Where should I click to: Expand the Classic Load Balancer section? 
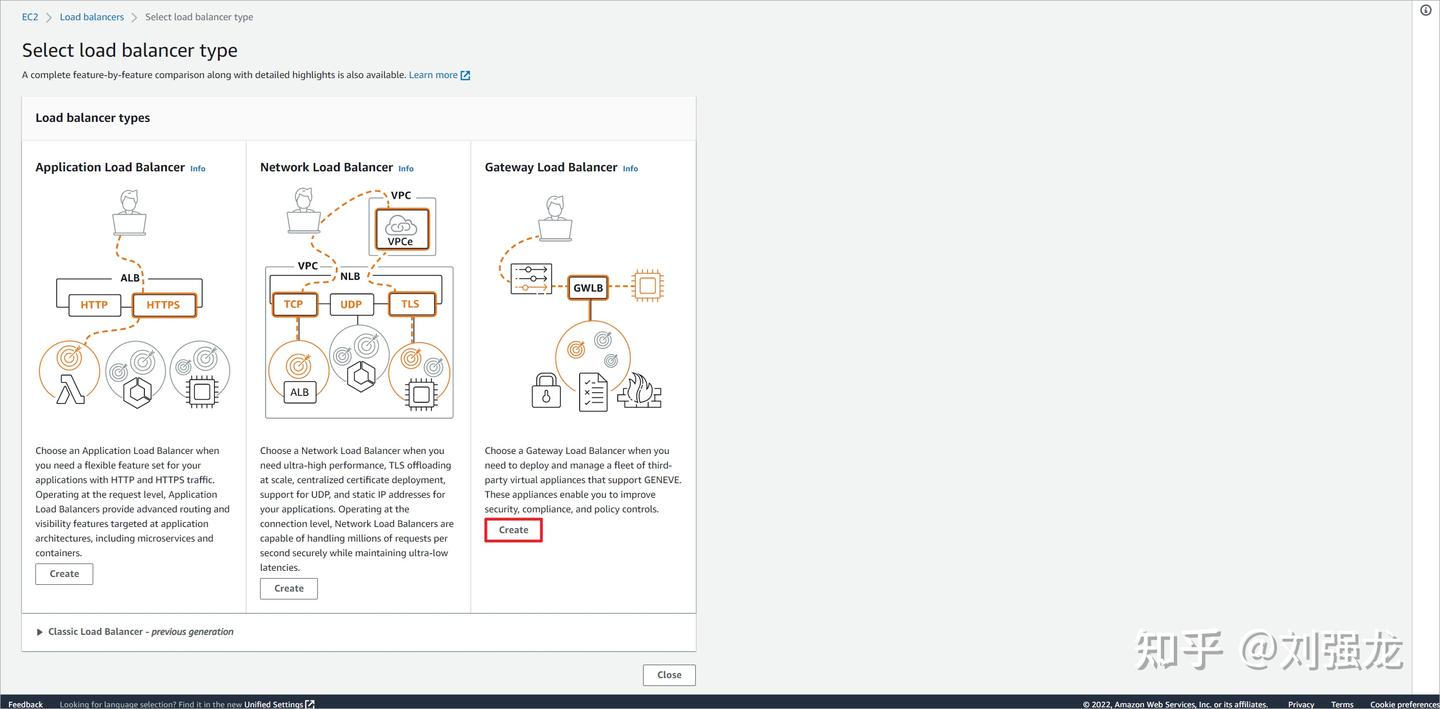pyautogui.click(x=39, y=631)
